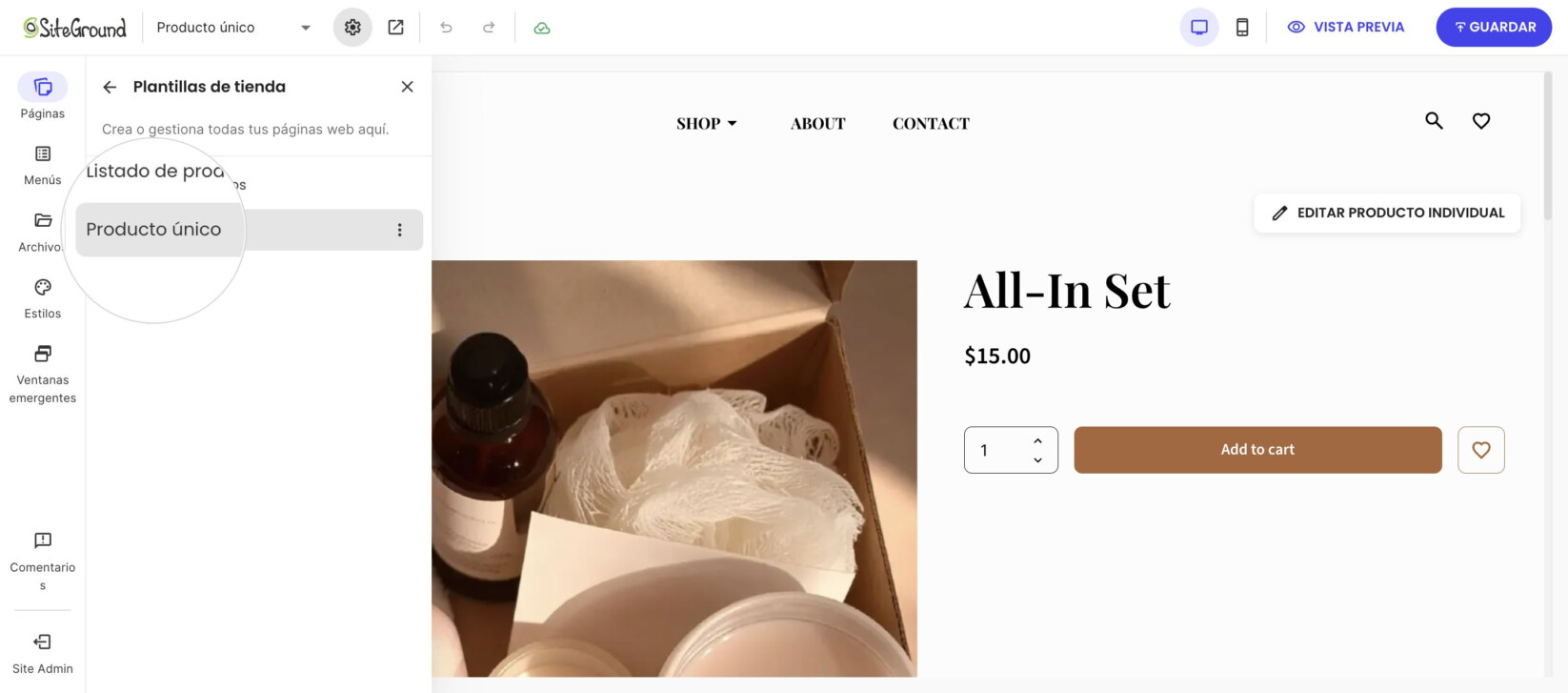Screen dimensions: 1568x693
Task: Open Ventanas emergentes panel
Action: point(43,375)
